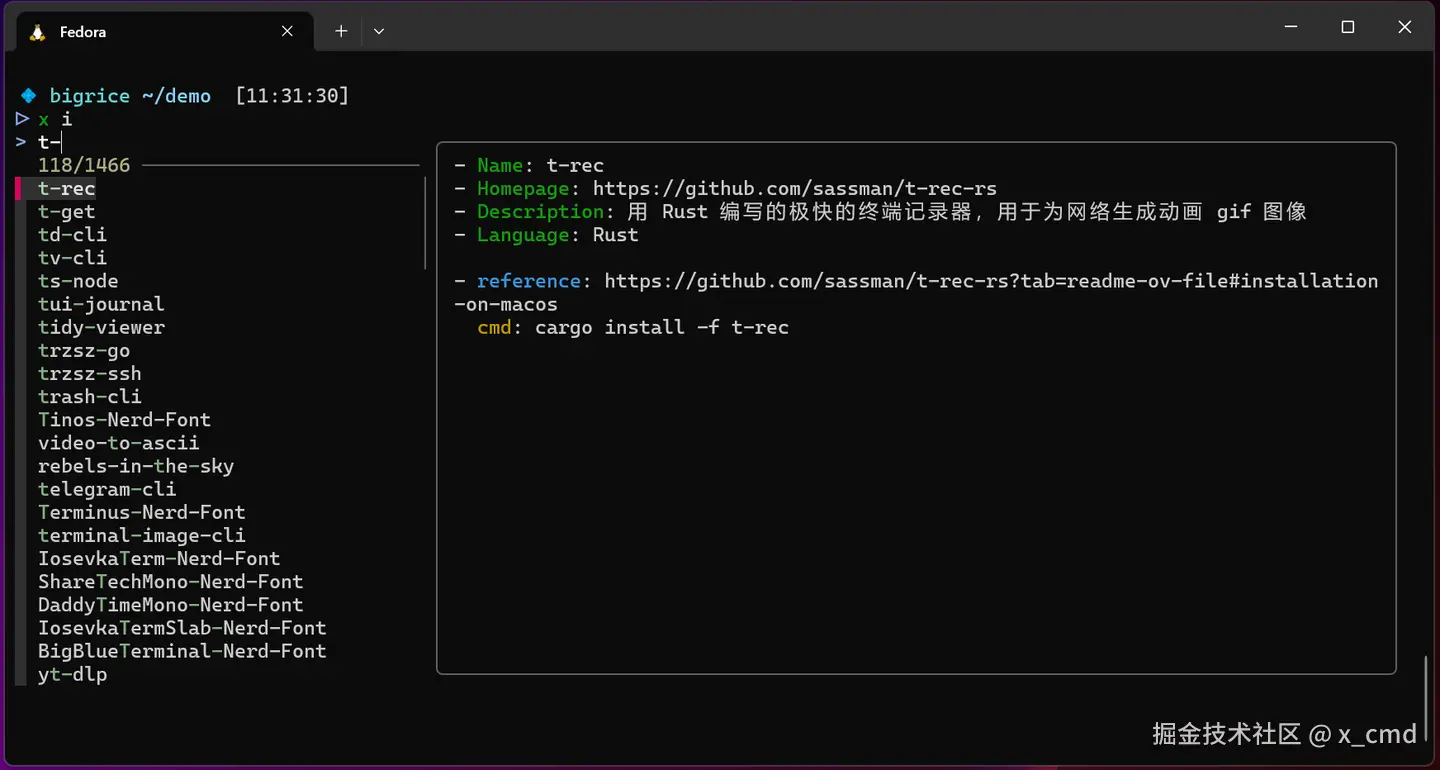Viewport: 1440px width, 770px height.
Task: Select Tinos-Nerd-Font in the list
Action: 124,419
